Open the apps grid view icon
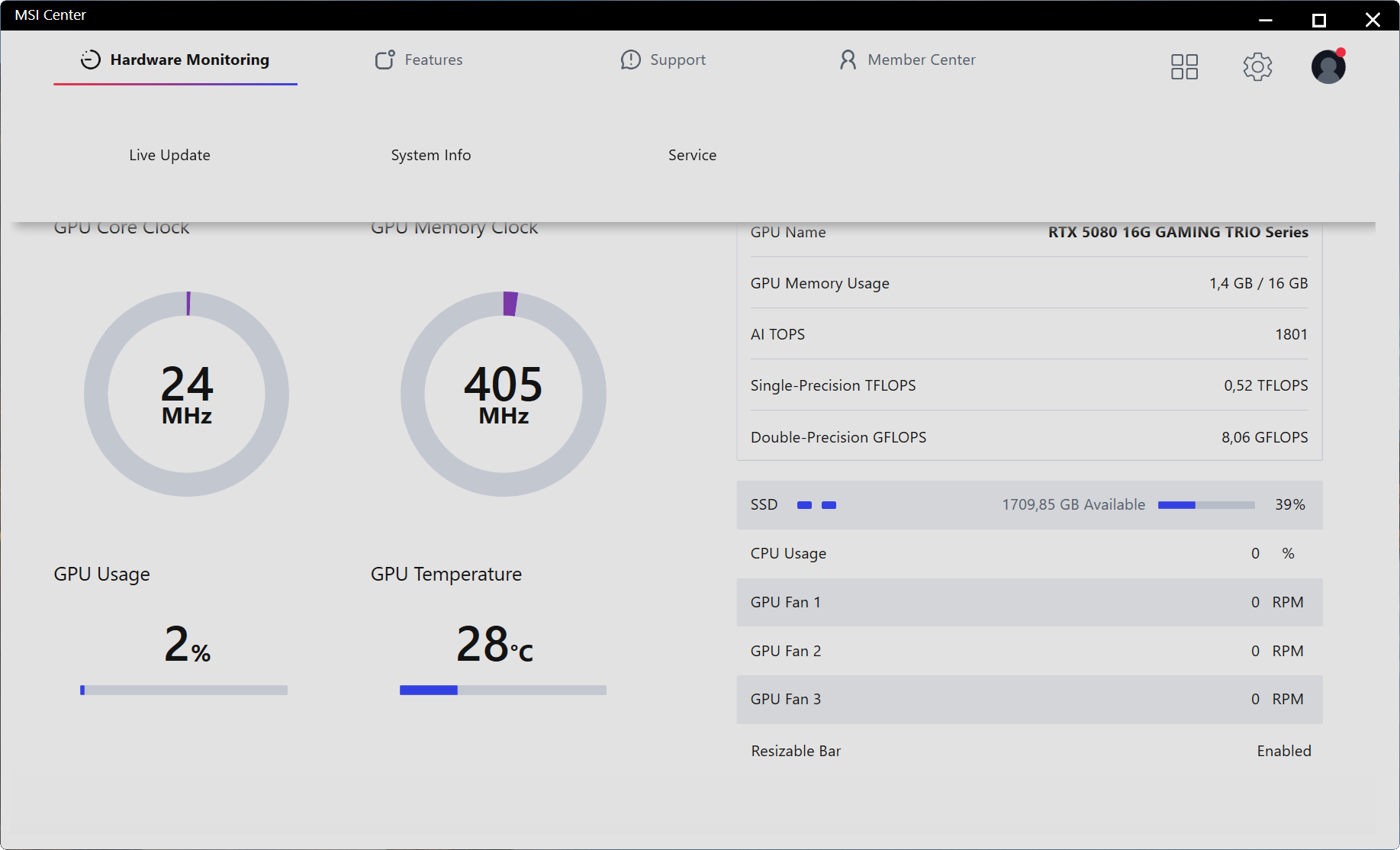The width and height of the screenshot is (1400, 850). (1185, 66)
